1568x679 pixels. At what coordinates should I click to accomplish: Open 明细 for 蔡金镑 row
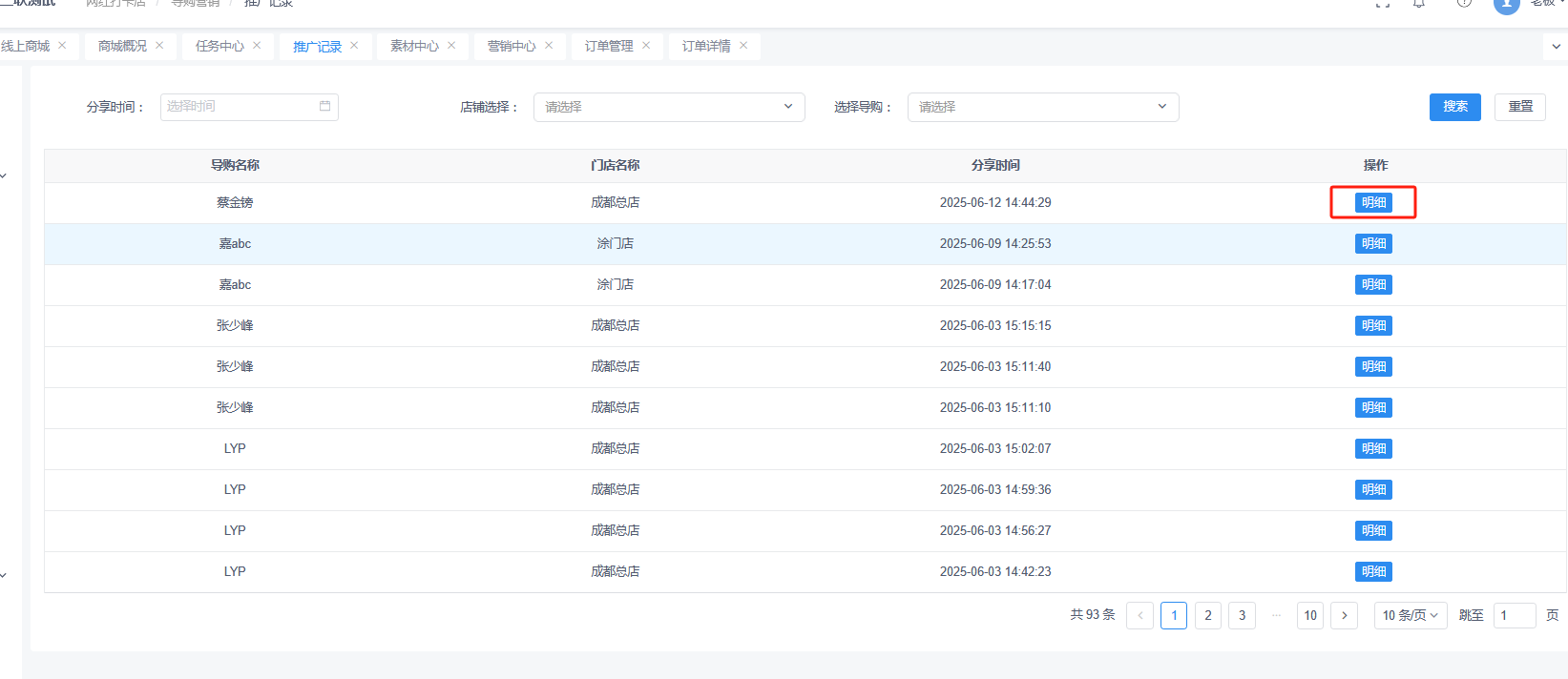click(1373, 202)
